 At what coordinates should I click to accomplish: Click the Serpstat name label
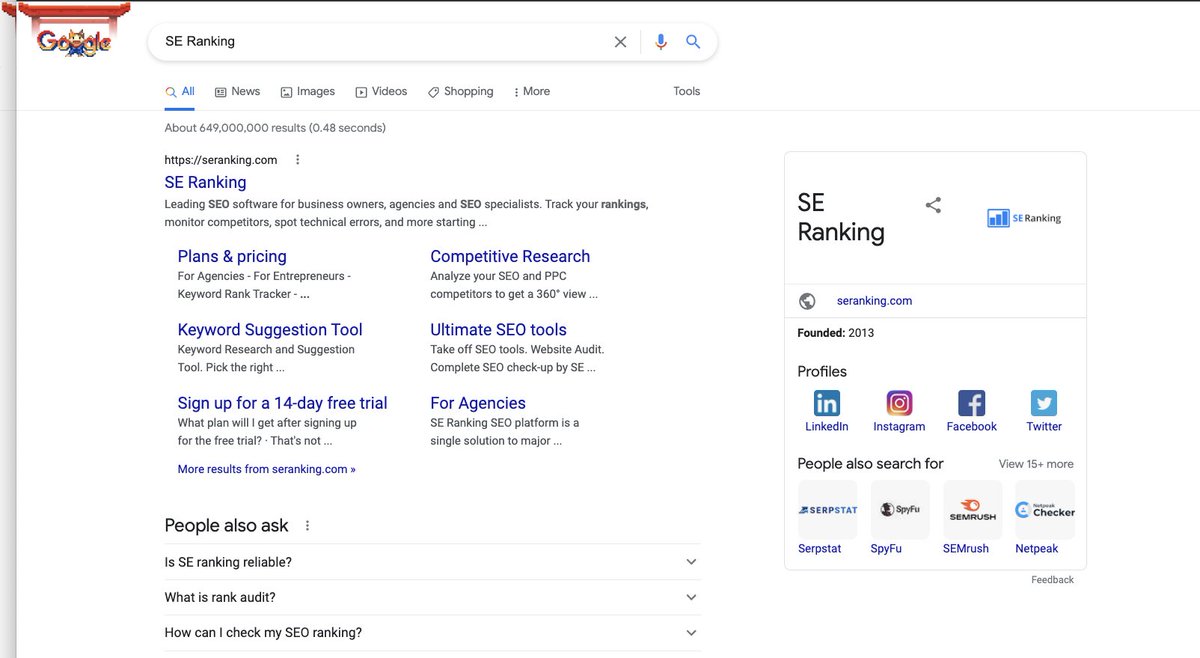pyautogui.click(x=820, y=549)
